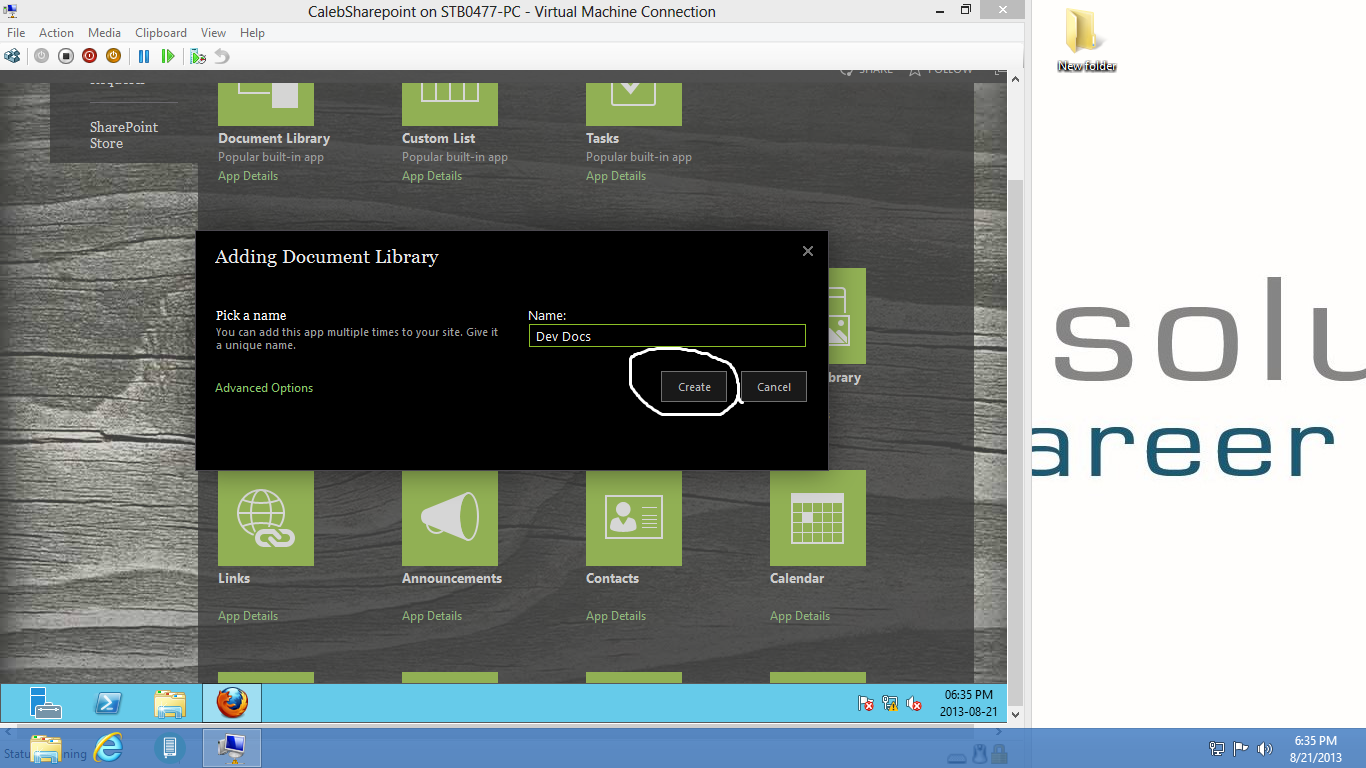
Task: Close the Adding Document Library dialog with X
Action: tap(808, 251)
